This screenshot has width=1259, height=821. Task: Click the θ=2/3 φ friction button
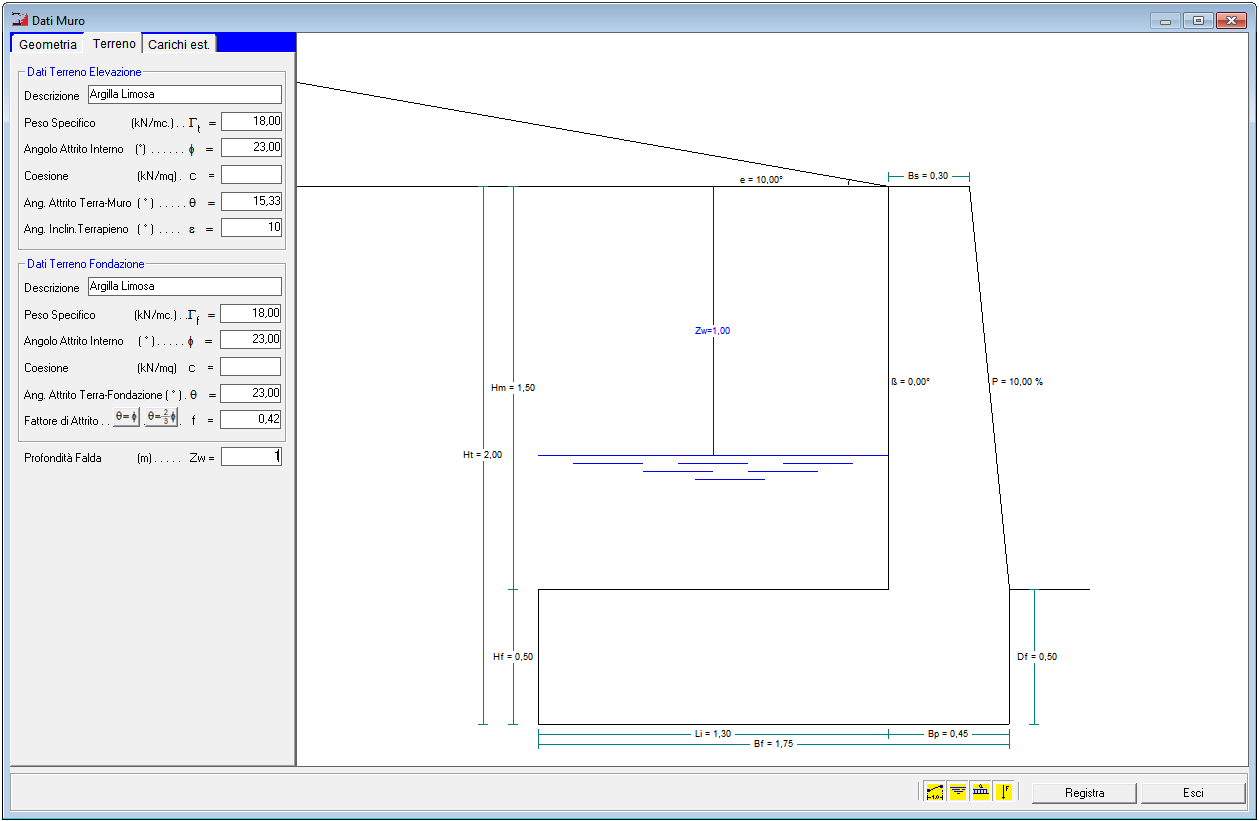(161, 418)
